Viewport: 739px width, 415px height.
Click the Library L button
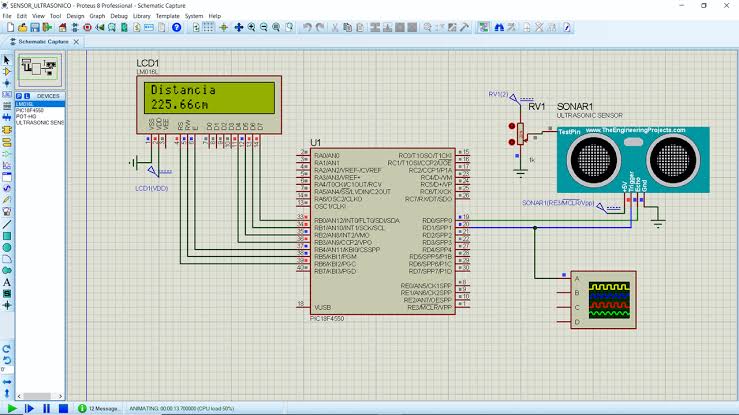click(27, 96)
